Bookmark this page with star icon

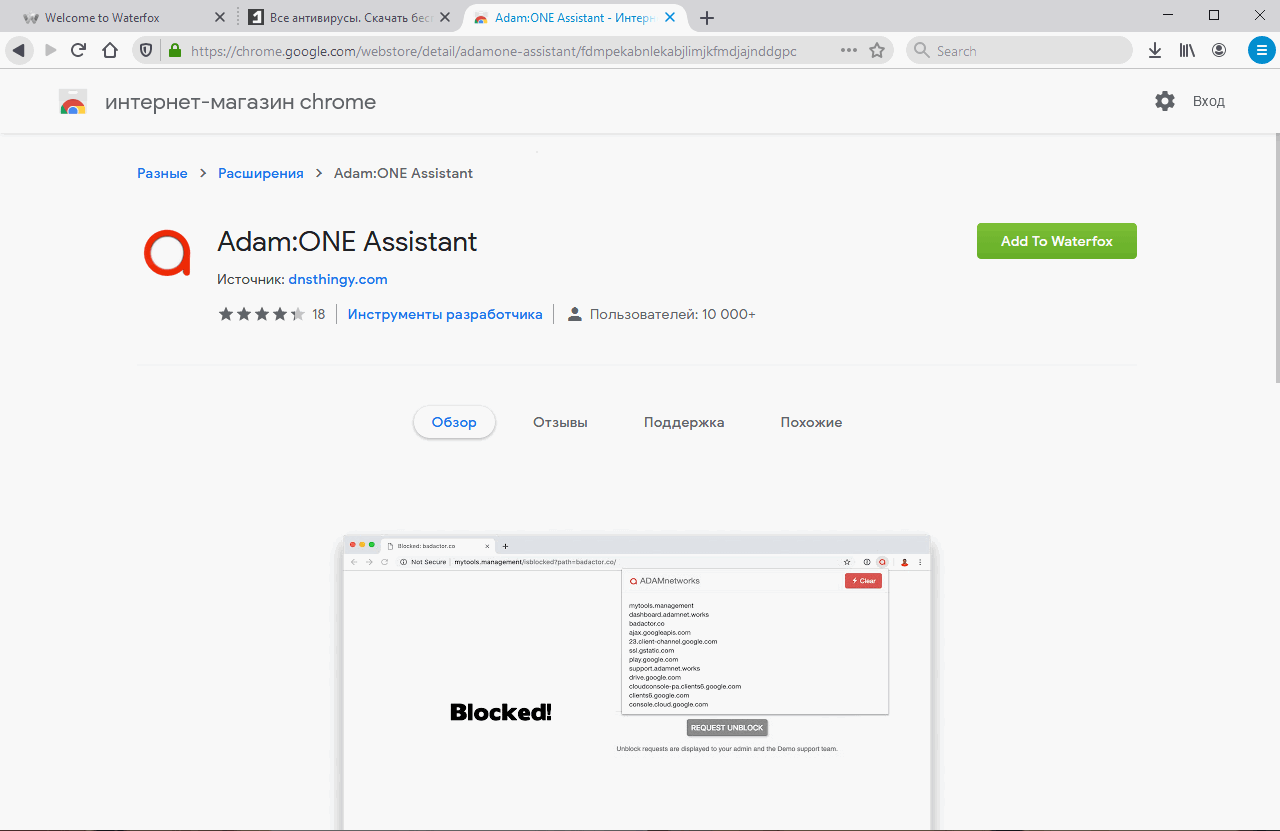(877, 51)
